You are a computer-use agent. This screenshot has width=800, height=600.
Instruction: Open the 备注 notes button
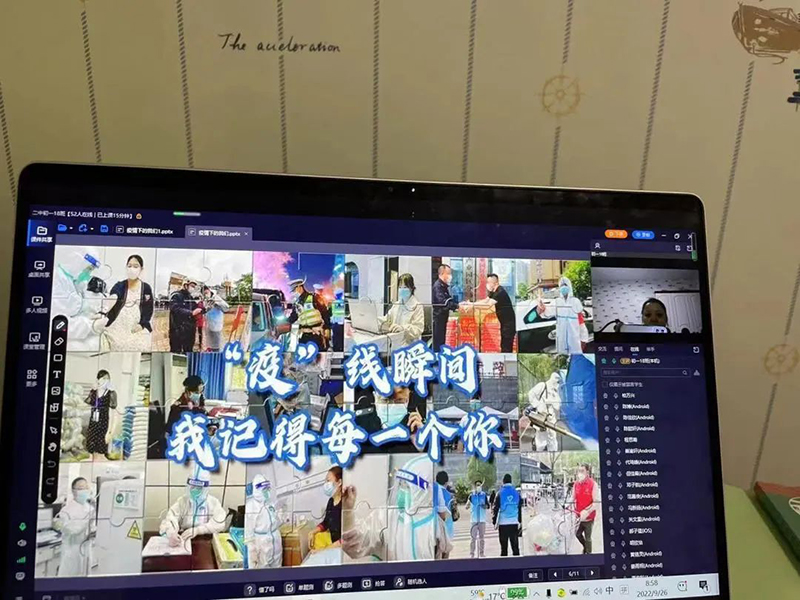[533, 575]
